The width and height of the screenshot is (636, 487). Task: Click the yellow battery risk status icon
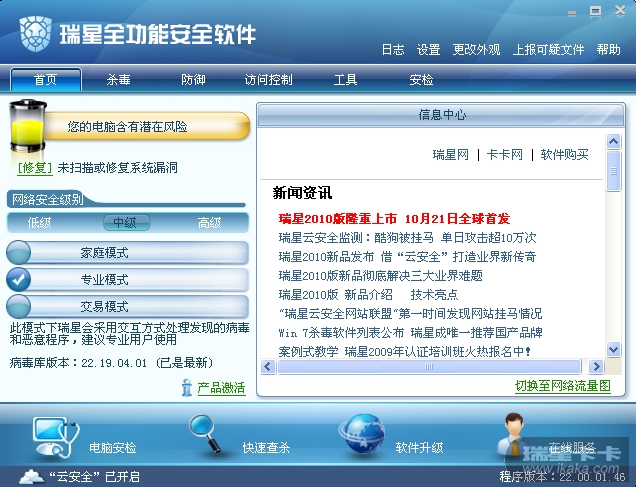pyautogui.click(x=27, y=127)
